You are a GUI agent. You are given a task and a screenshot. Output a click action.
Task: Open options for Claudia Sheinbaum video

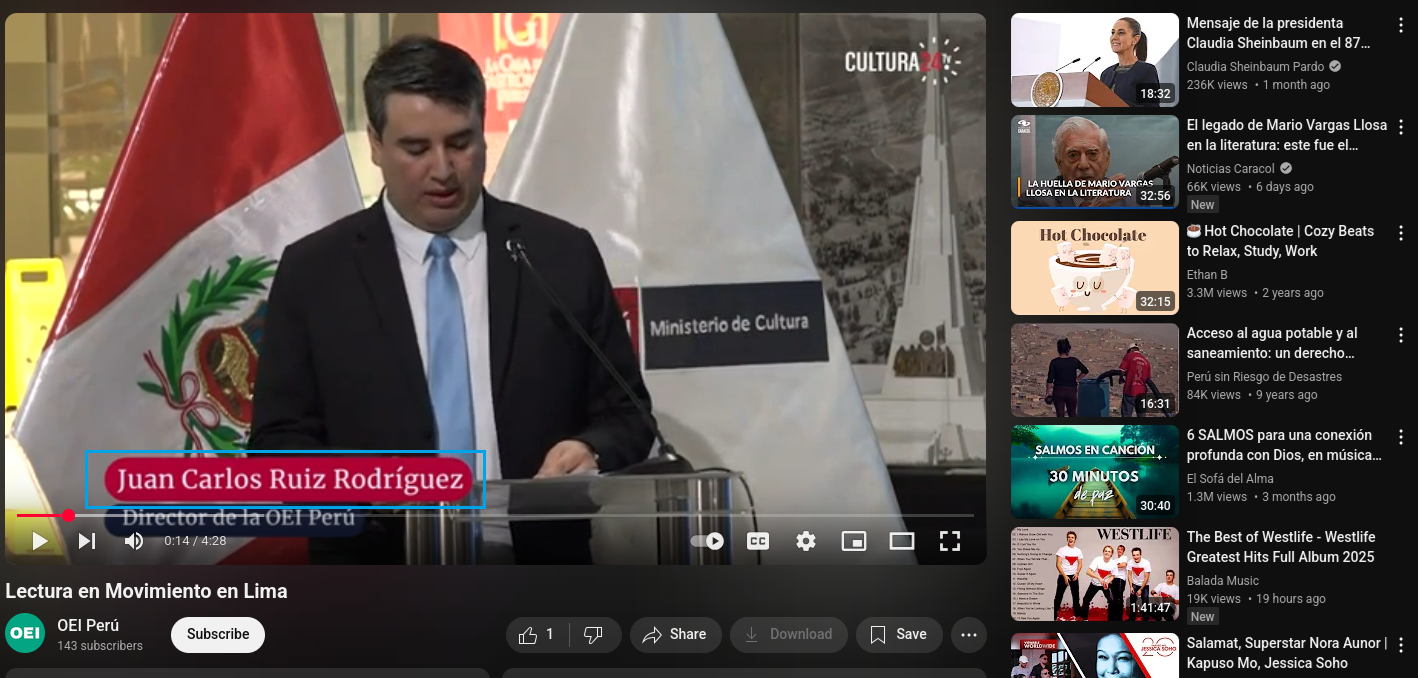1400,27
